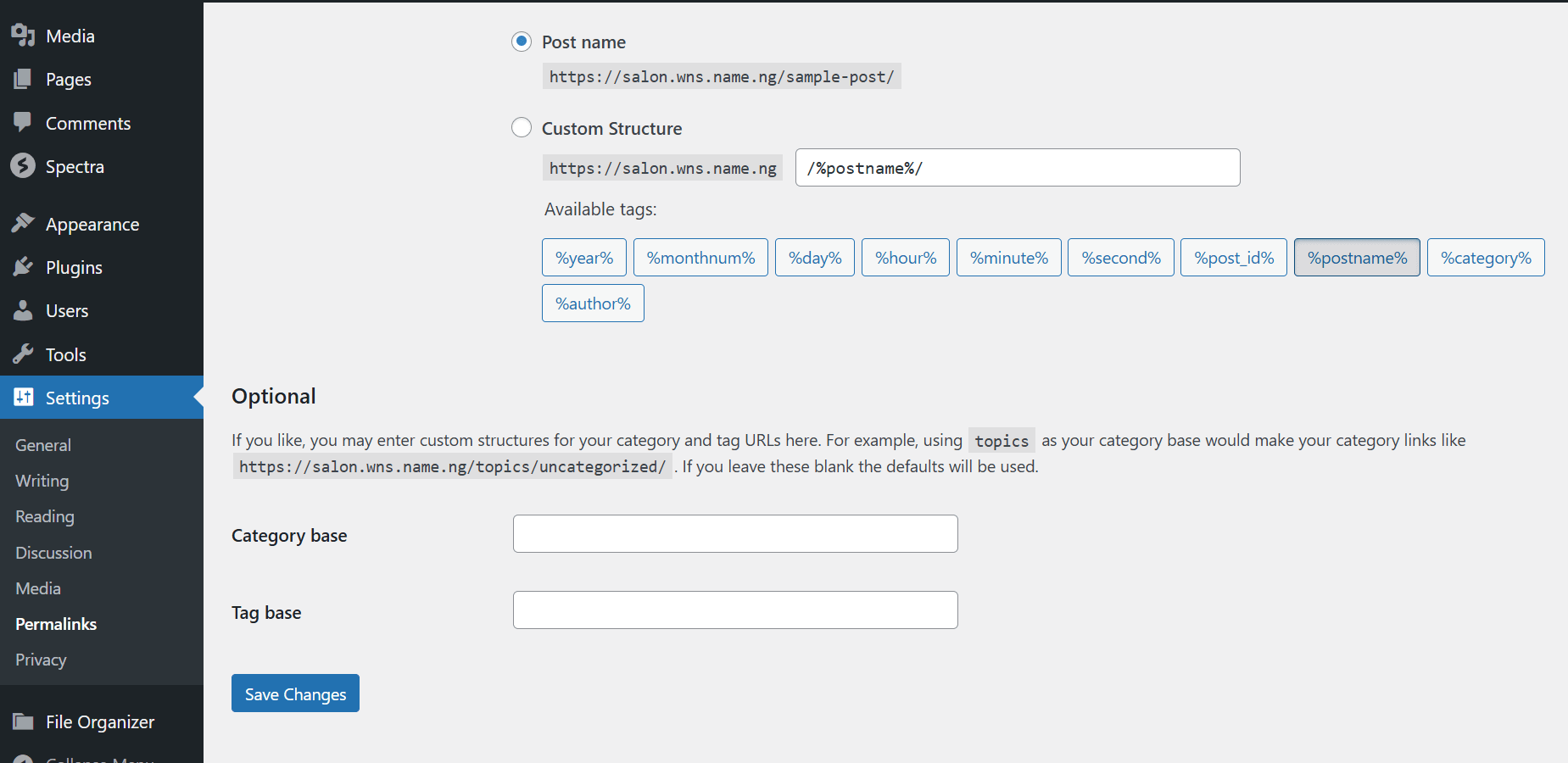Go to Writing settings submenu
Viewport: 1568px width, 763px height.
click(42, 481)
